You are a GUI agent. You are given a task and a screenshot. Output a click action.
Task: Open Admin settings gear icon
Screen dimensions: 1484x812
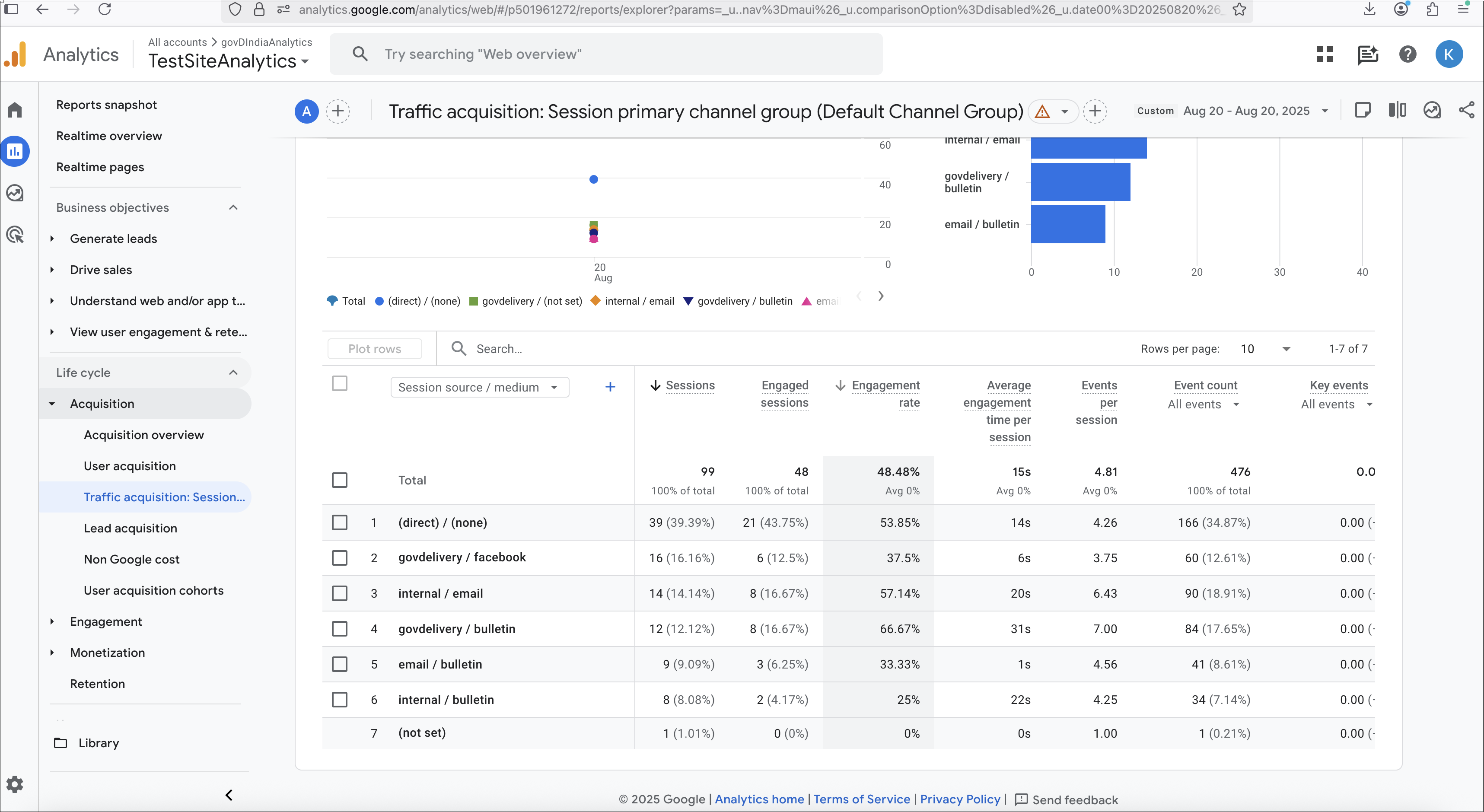(15, 784)
